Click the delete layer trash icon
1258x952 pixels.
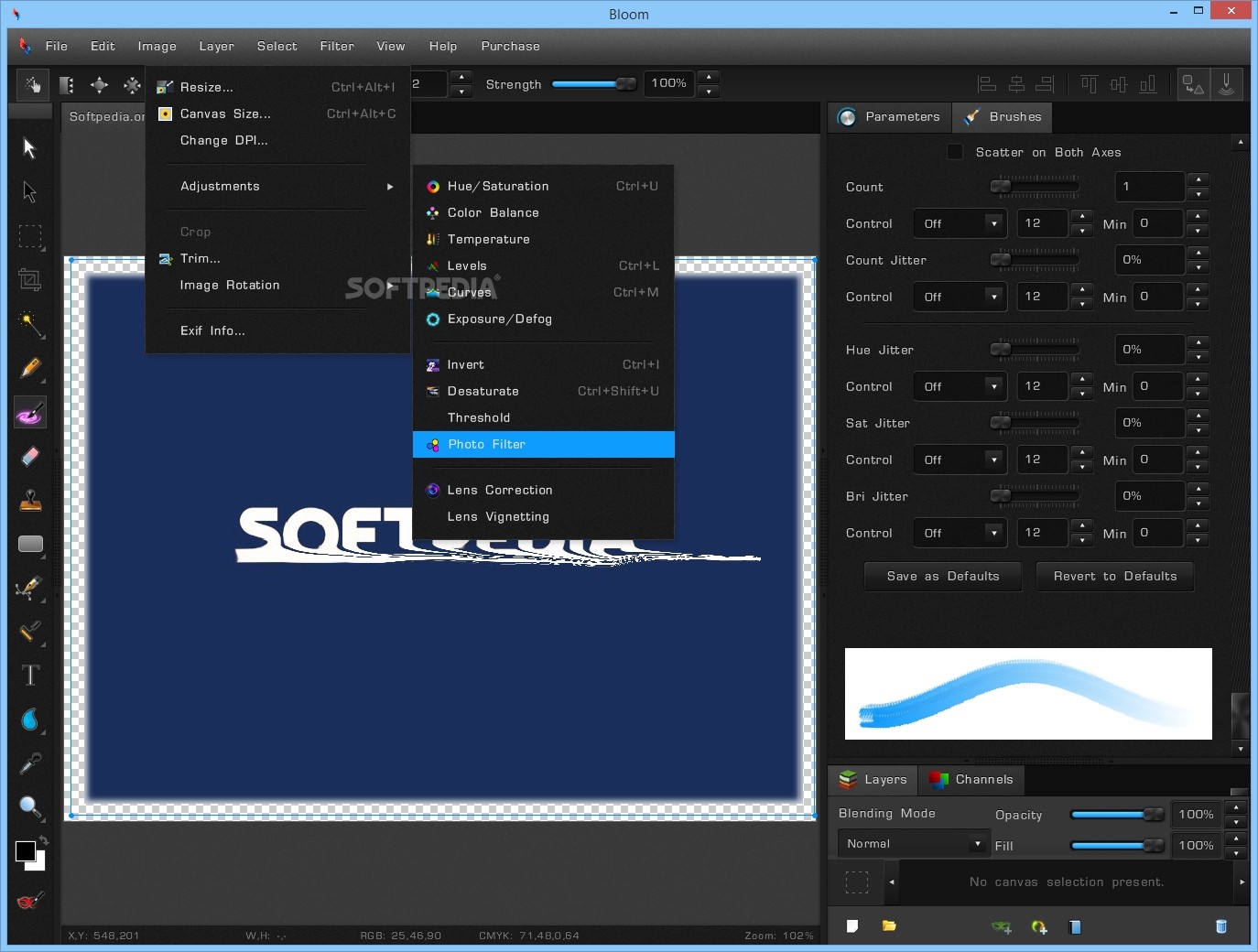1220,926
